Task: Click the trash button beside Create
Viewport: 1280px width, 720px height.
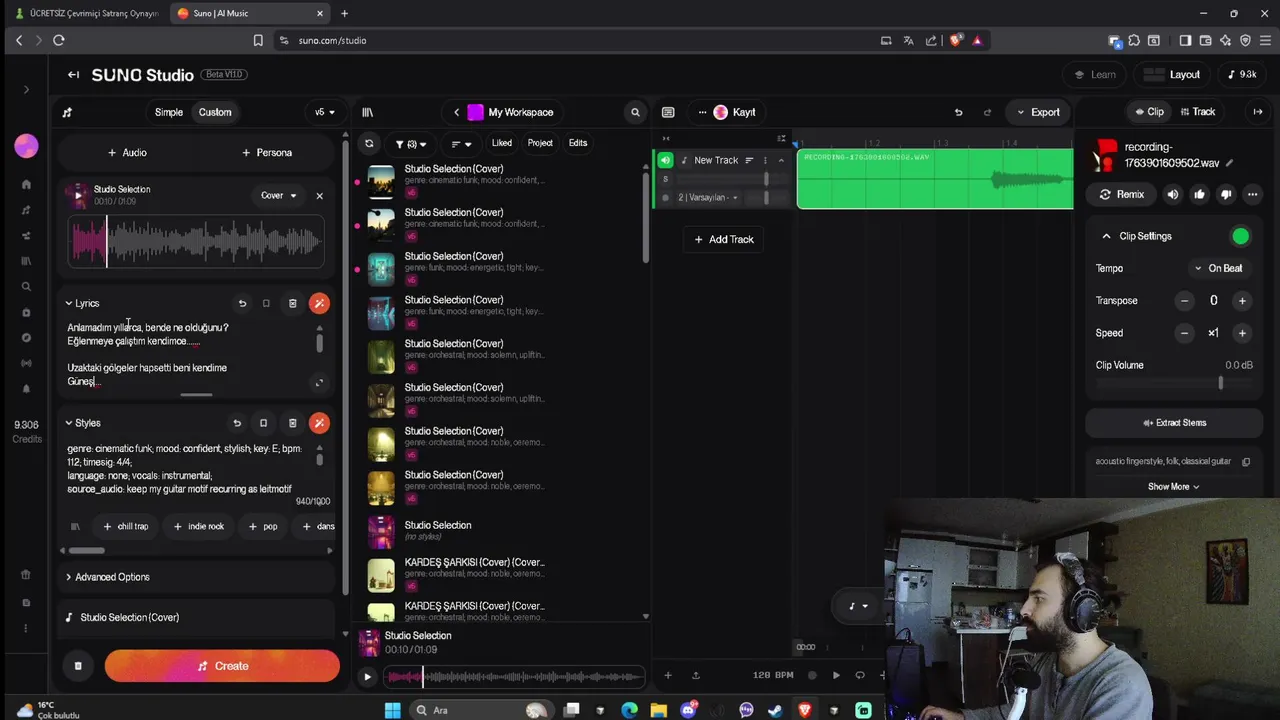Action: (78, 666)
